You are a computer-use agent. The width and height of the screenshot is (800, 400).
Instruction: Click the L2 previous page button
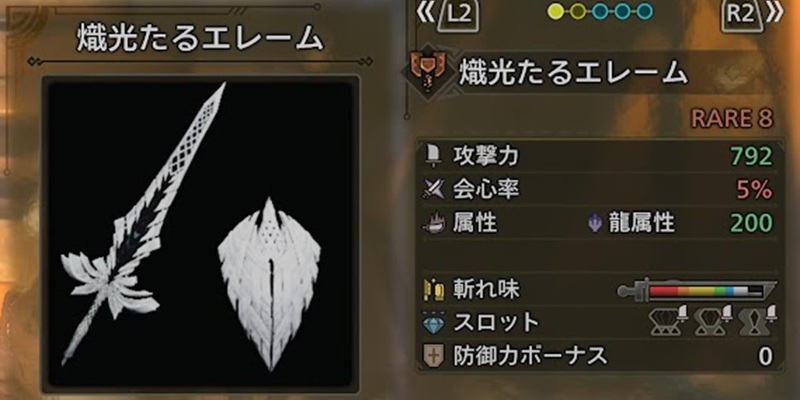pyautogui.click(x=459, y=17)
